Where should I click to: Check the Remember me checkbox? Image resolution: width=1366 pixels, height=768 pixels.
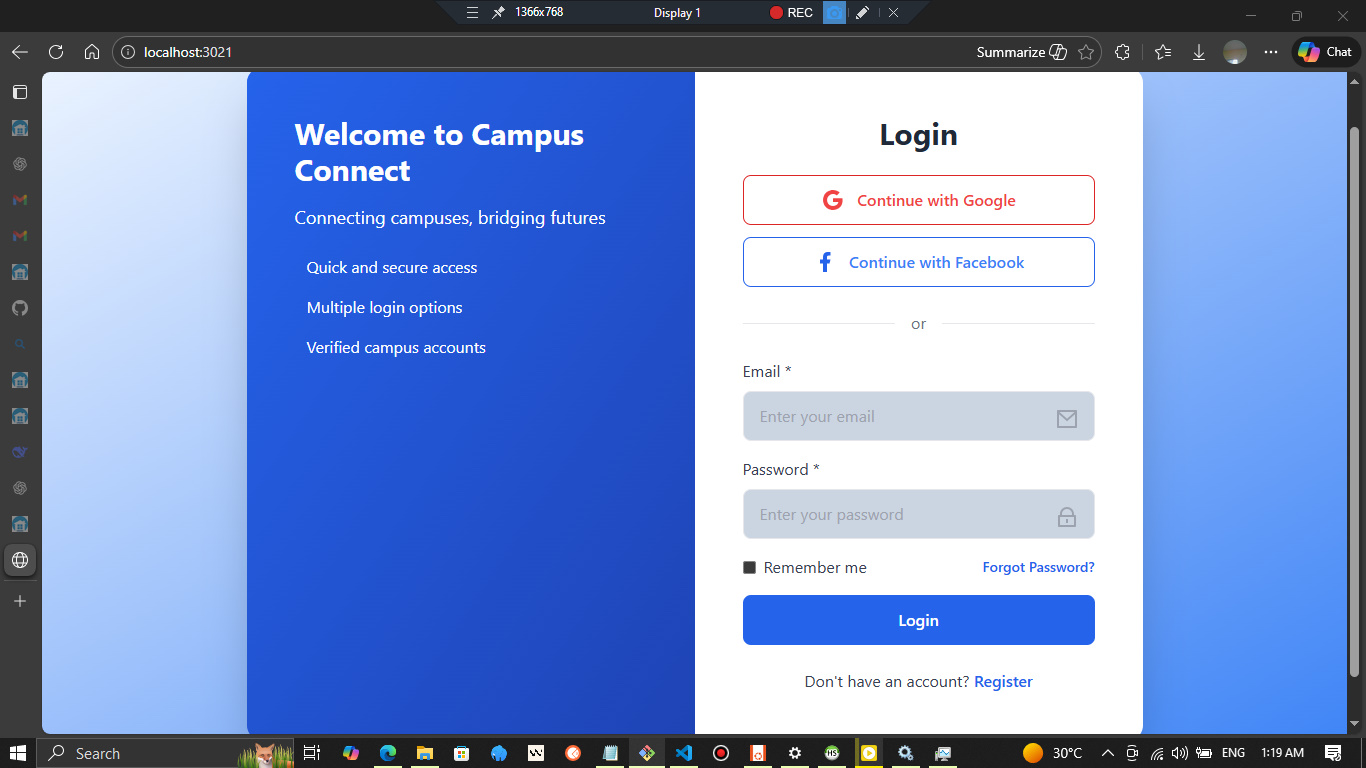[x=749, y=567]
